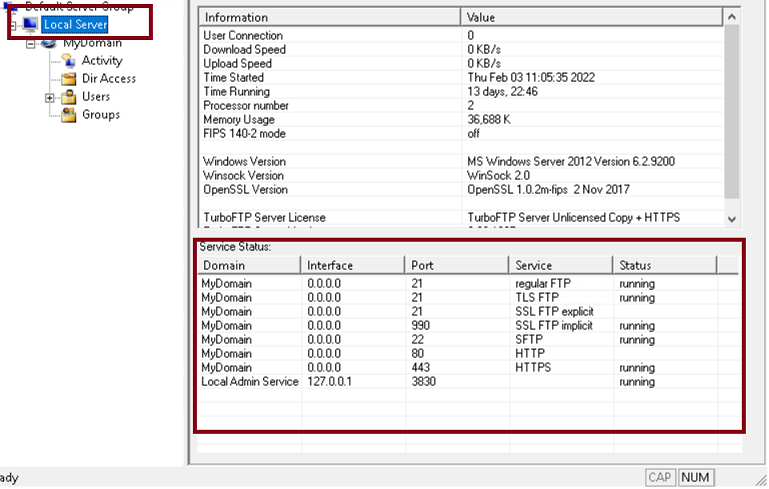Select the Upload Speed row
The height and width of the screenshot is (489, 769).
tap(461, 64)
